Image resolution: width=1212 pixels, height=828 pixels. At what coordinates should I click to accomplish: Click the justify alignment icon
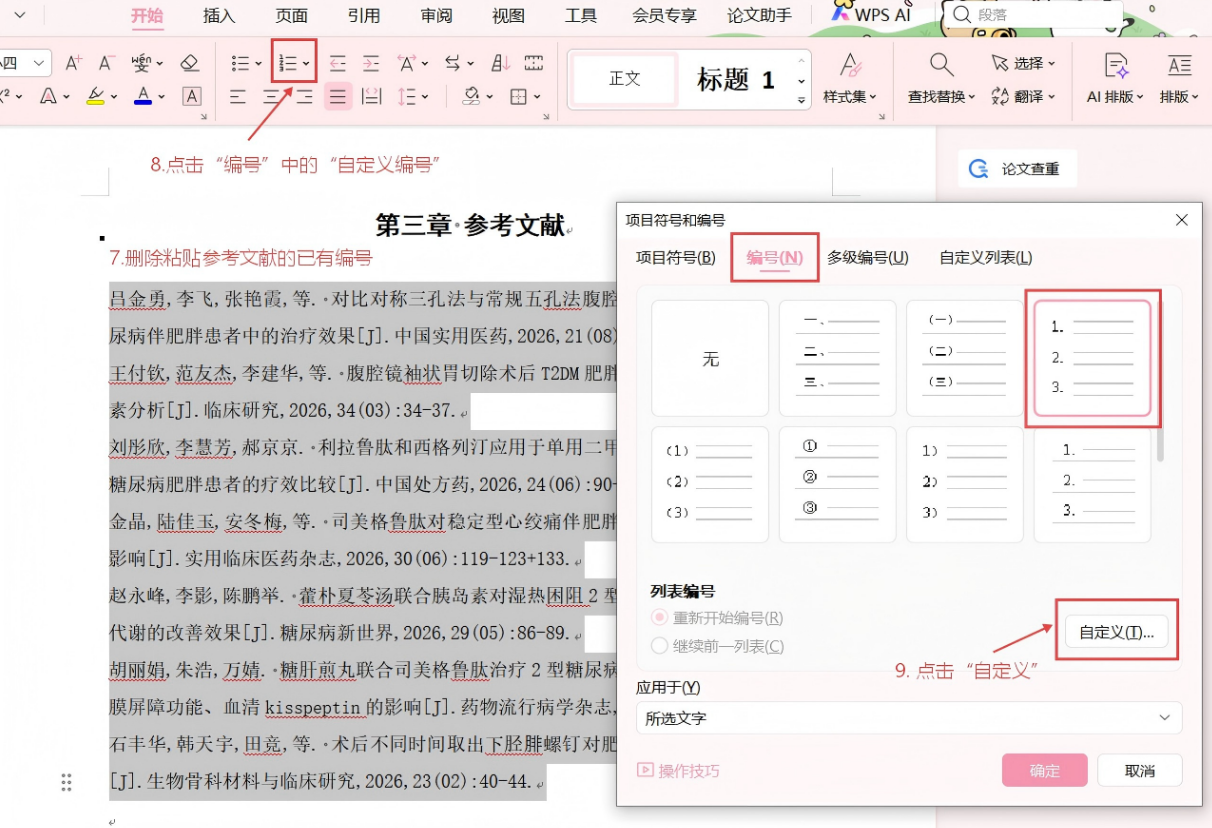coord(338,97)
